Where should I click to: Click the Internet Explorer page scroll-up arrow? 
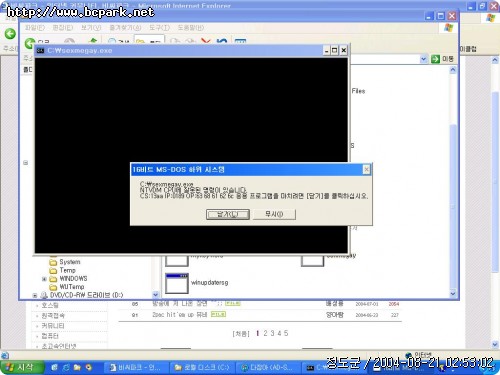coord(495,60)
